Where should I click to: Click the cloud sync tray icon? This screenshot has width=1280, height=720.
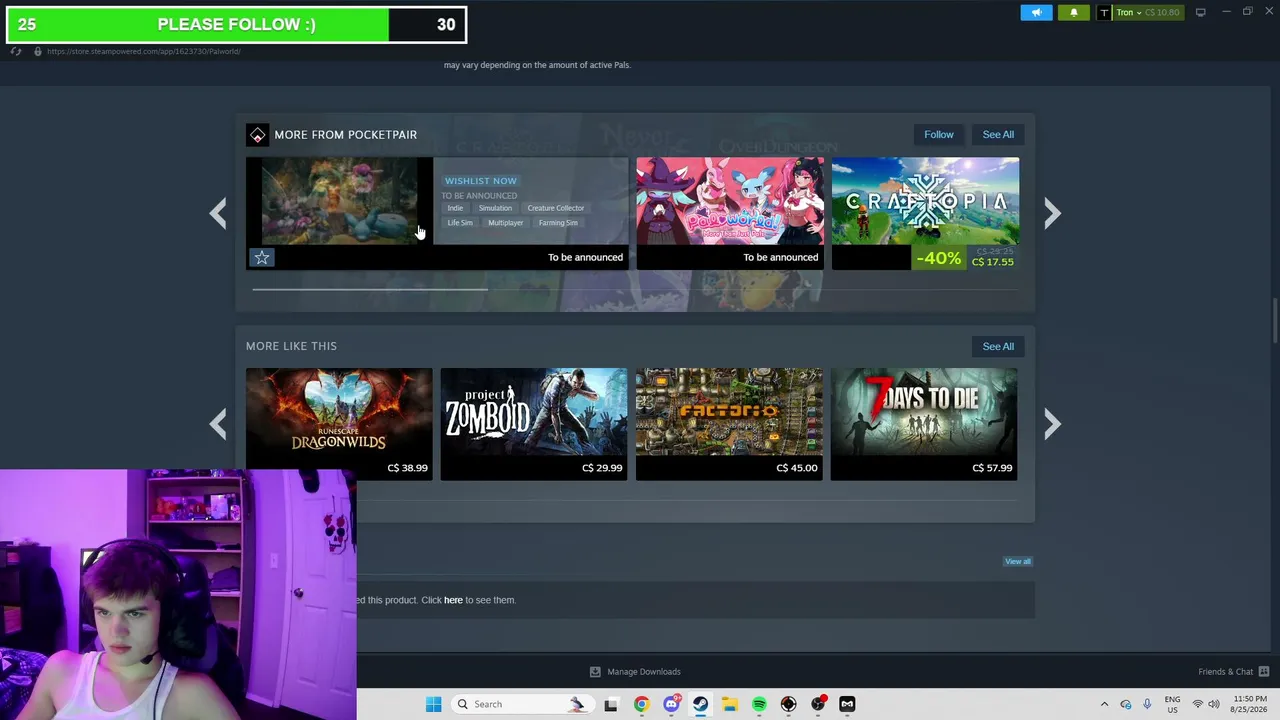(1126, 704)
